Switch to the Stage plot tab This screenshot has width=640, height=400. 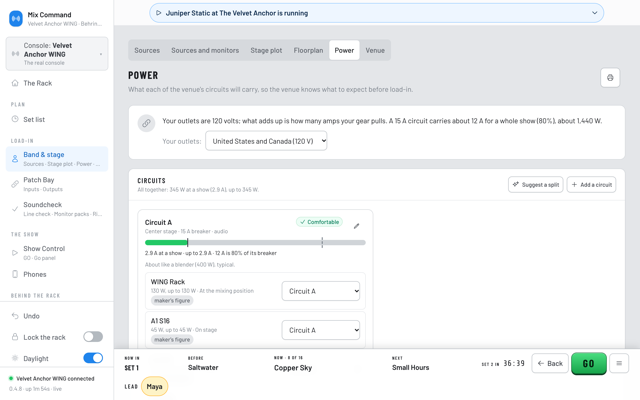[x=266, y=50]
